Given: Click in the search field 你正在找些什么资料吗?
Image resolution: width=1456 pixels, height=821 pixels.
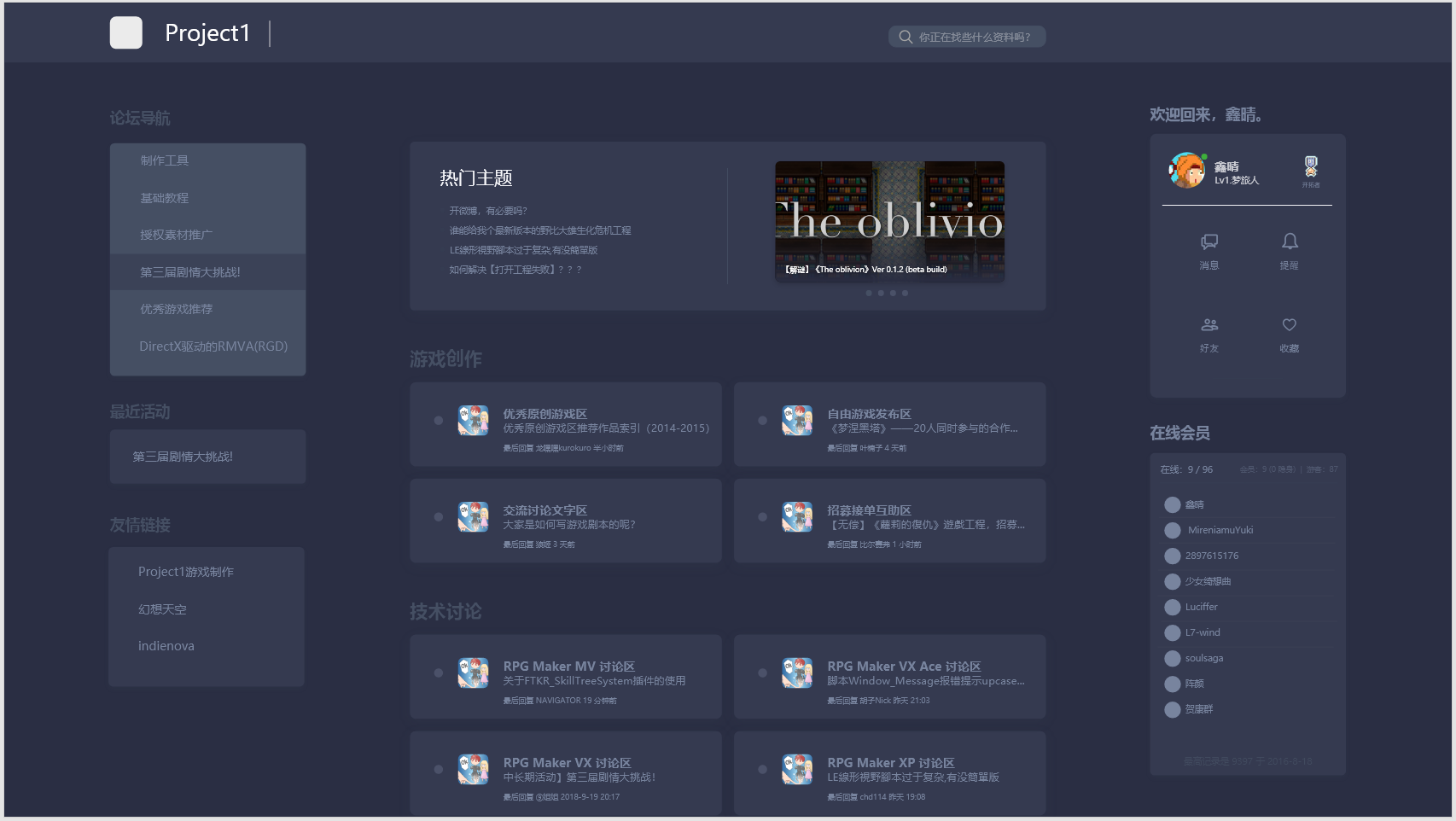Looking at the screenshot, I should click(967, 37).
